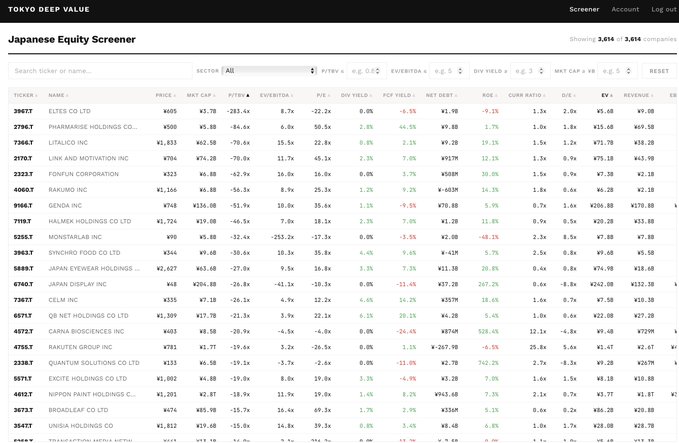The image size is (679, 443).
Task: Click the P/TBV filter stepper arrows
Action: coord(378,71)
